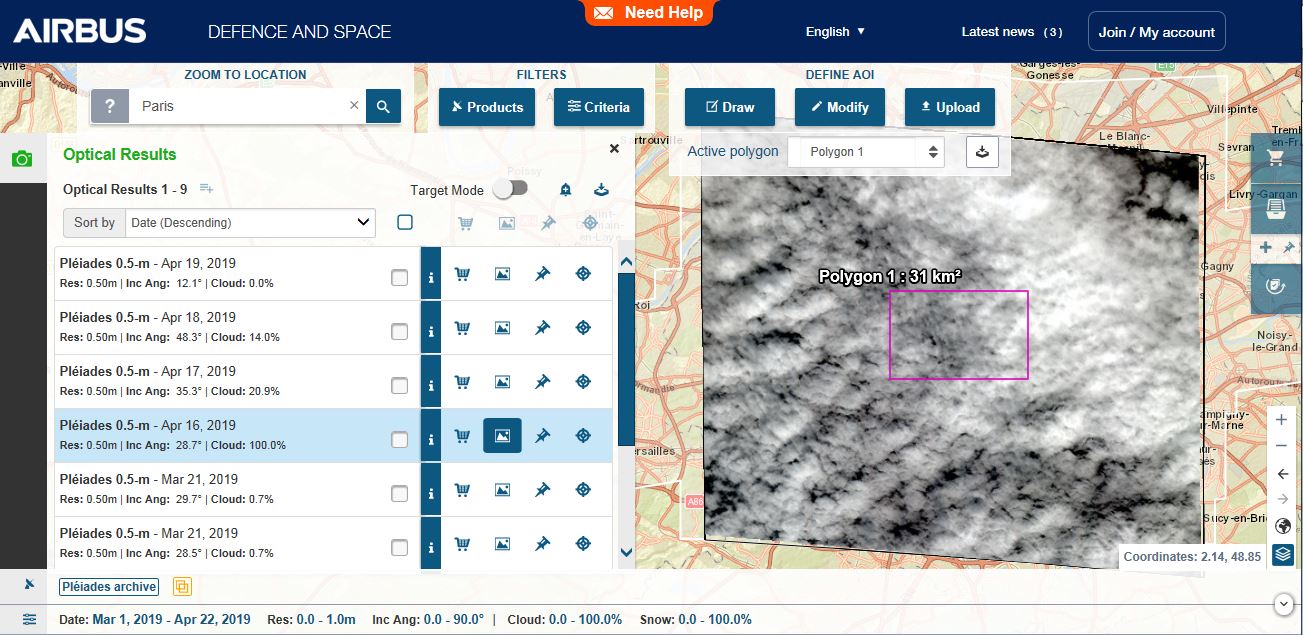Pin the Apr 19, 2019 result
Screen dimensions: 1303x635
tap(542, 274)
